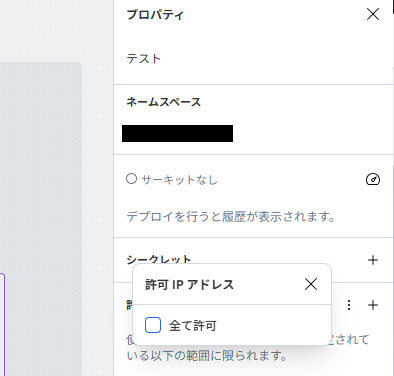Click the デプロイを行うと履歴が表示されます message
The height and width of the screenshot is (376, 394).
click(x=231, y=217)
